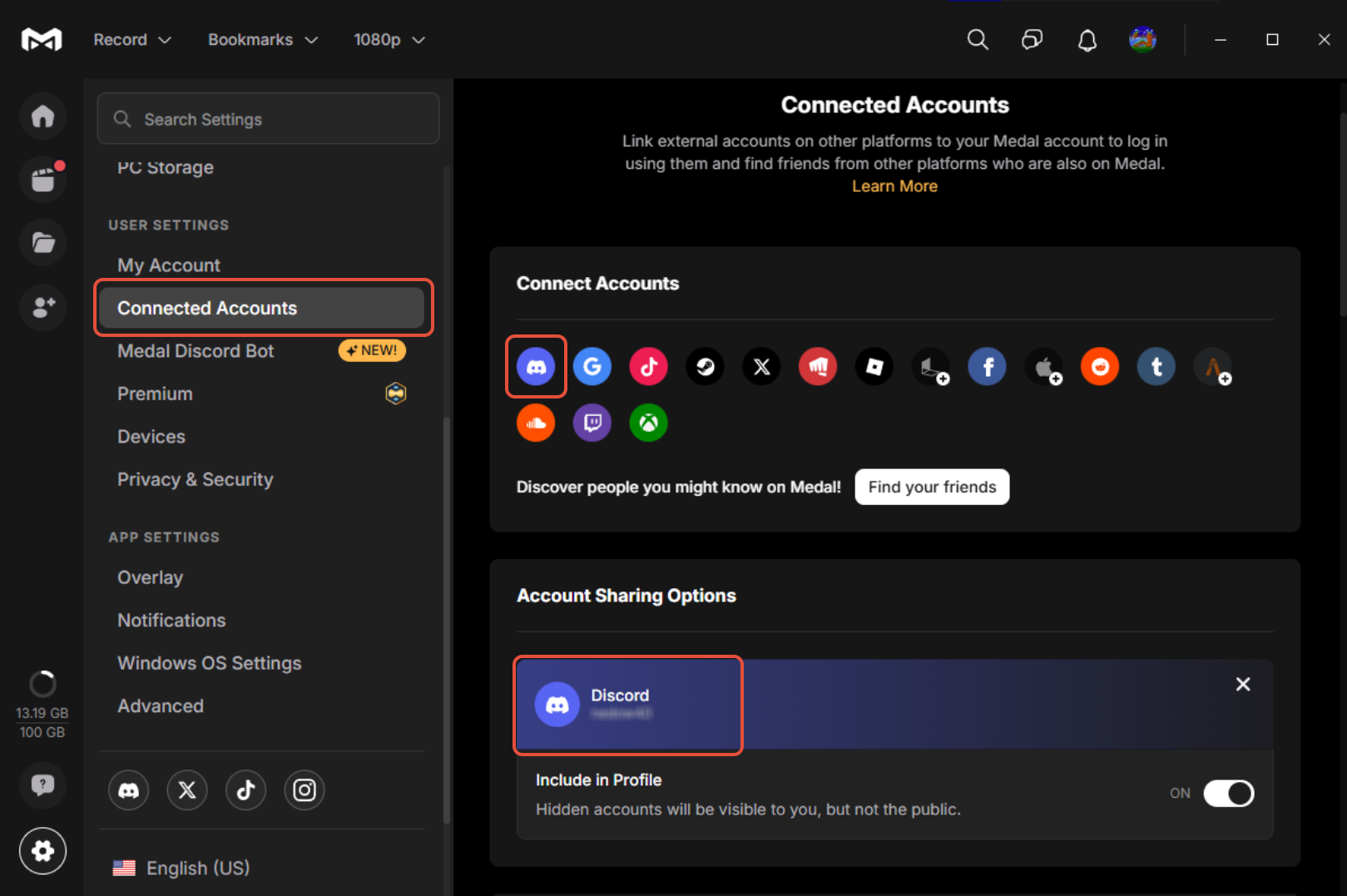Open the folder library icon in sidebar
Screen dimensions: 1347x896
pos(42,242)
